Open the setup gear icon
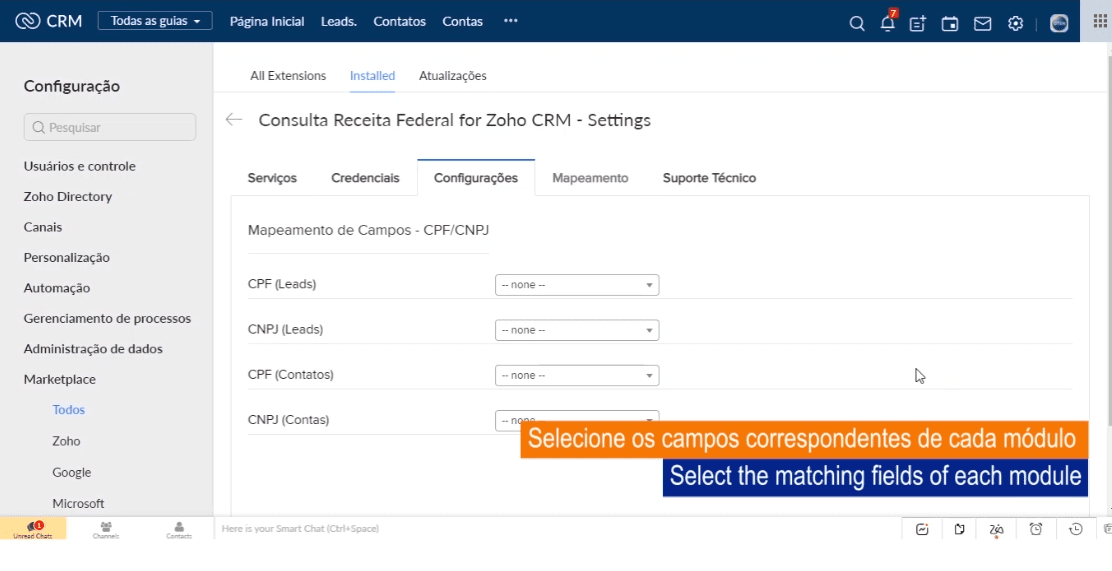The width and height of the screenshot is (1112, 571). point(1015,24)
